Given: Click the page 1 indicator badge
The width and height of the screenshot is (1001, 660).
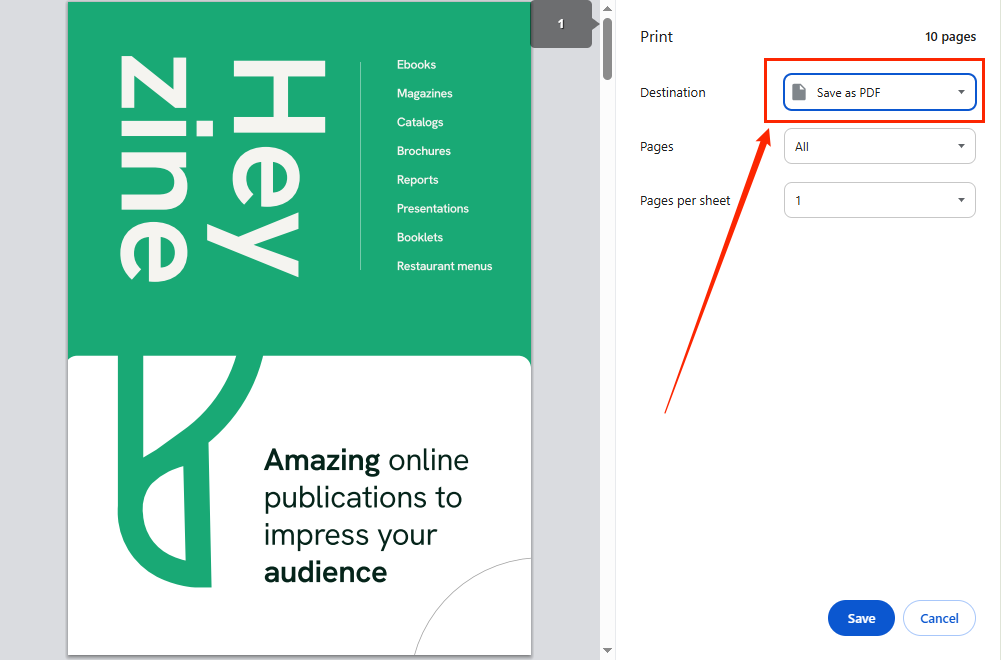Looking at the screenshot, I should click(x=561, y=24).
